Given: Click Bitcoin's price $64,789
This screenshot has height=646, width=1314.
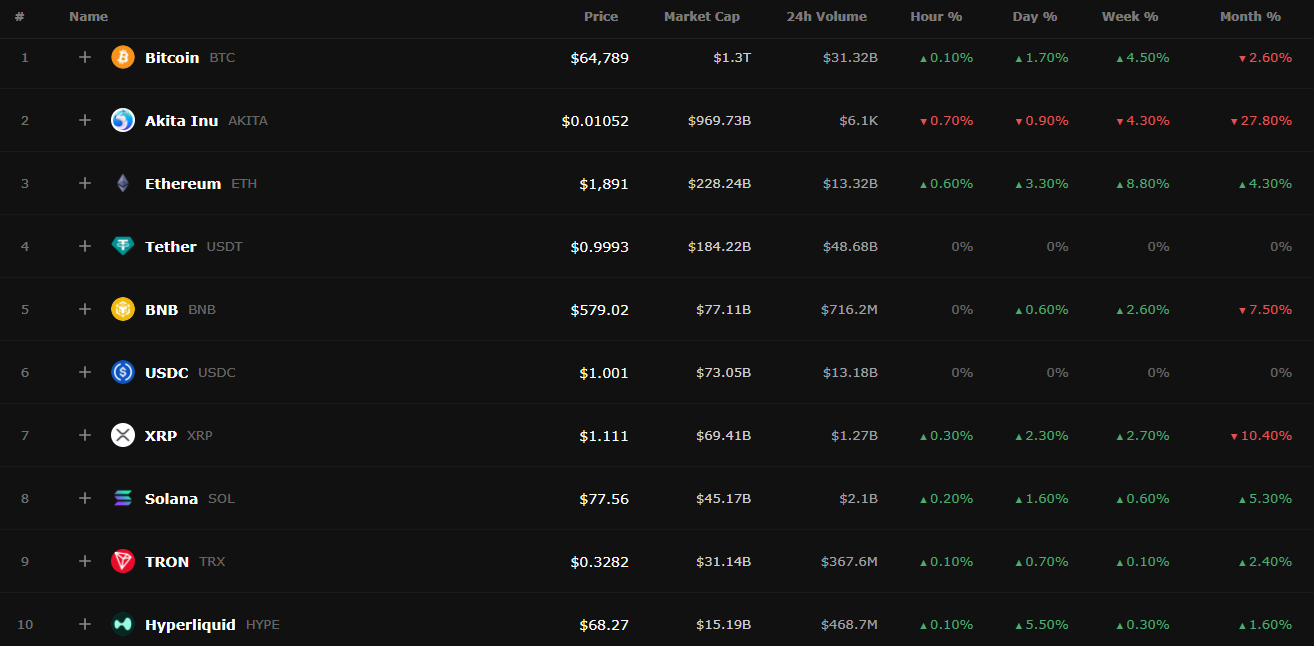Looking at the screenshot, I should tap(600, 58).
